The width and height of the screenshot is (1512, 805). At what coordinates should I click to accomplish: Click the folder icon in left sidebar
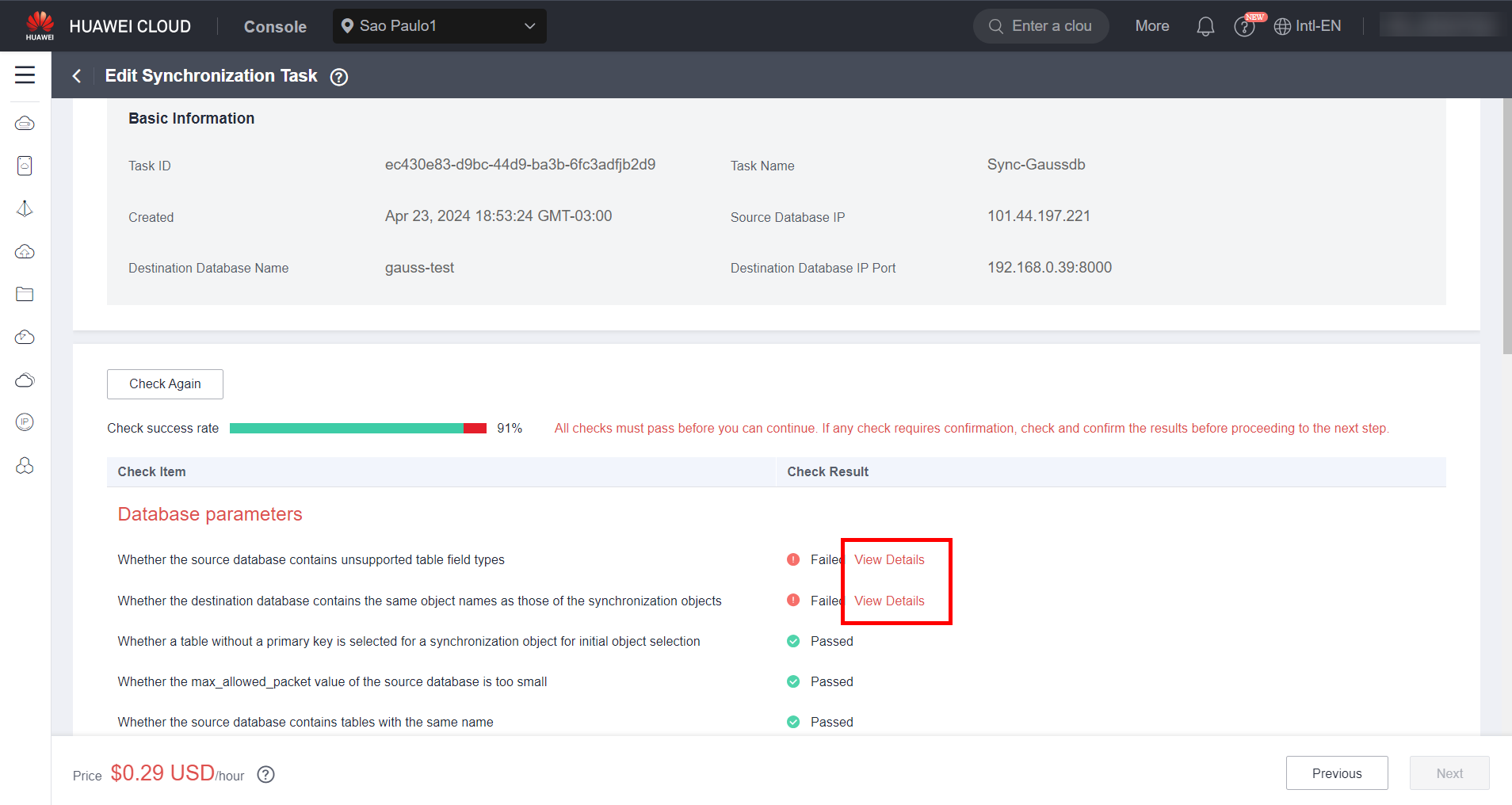[x=25, y=294]
